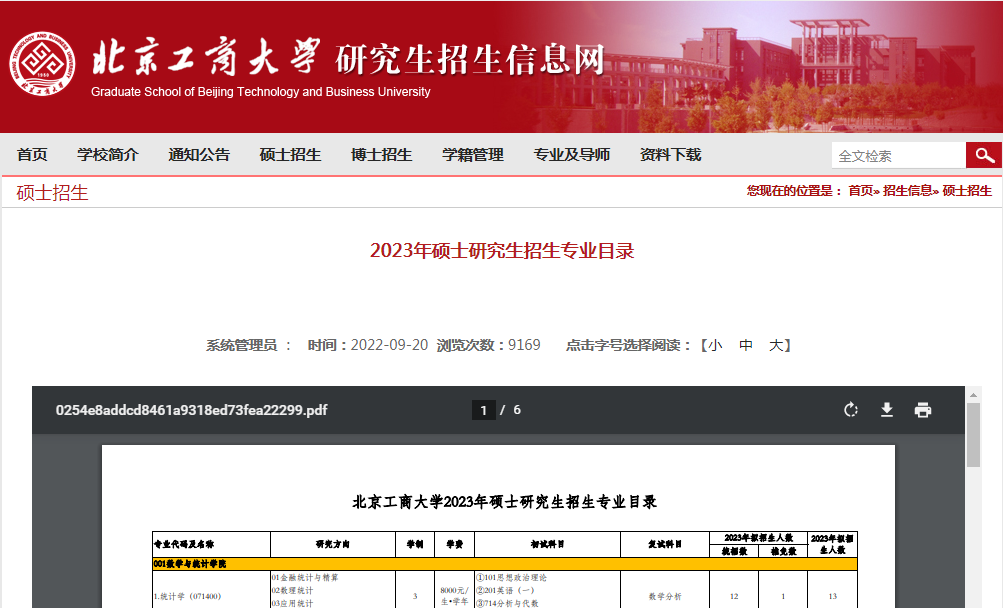The image size is (1003, 608).
Task: Open the 学校简介 menu
Action: (108, 155)
